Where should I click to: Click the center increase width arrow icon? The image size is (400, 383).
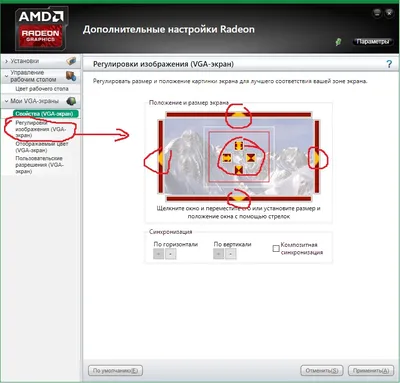[x=227, y=158]
